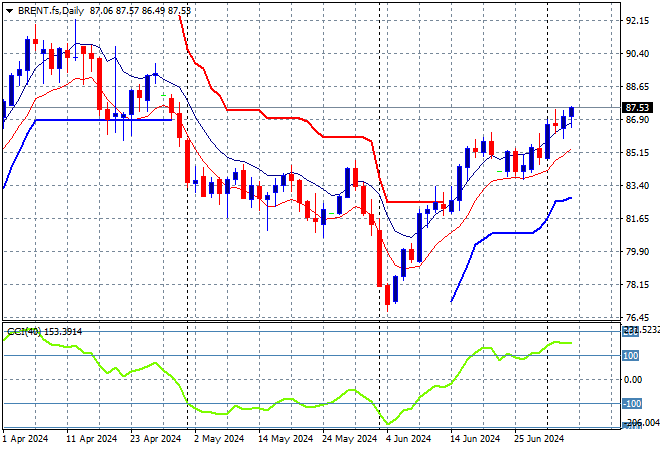This screenshot has height=450, width=660.
Task: Click the thick blue support line in June
Action: click(512, 233)
